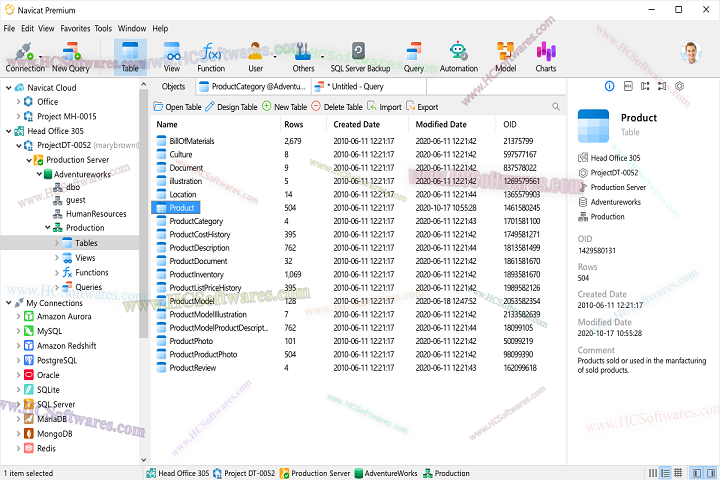Expand the Project MH-0015 node
This screenshot has height=480, width=720.
(18, 116)
